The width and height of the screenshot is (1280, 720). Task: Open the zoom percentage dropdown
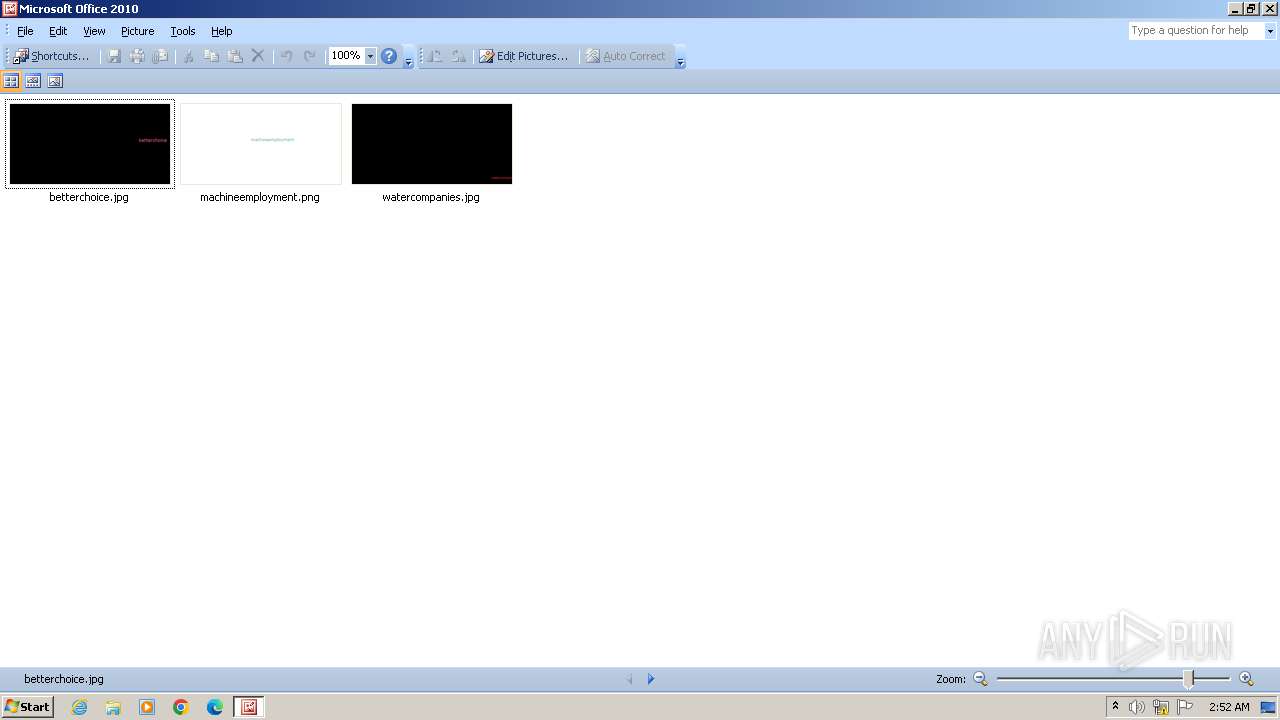point(370,56)
